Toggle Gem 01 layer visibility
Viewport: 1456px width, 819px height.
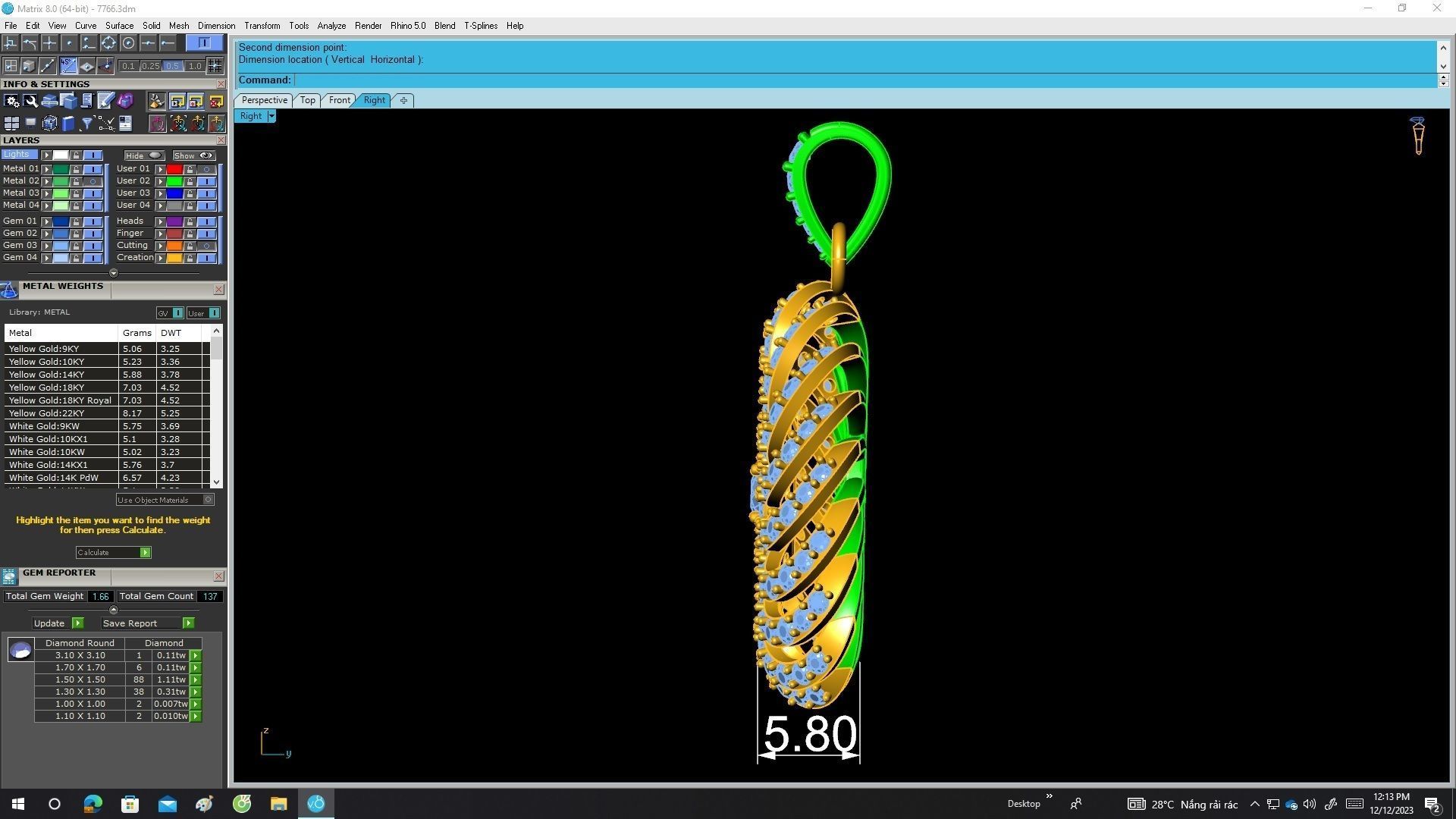point(93,221)
